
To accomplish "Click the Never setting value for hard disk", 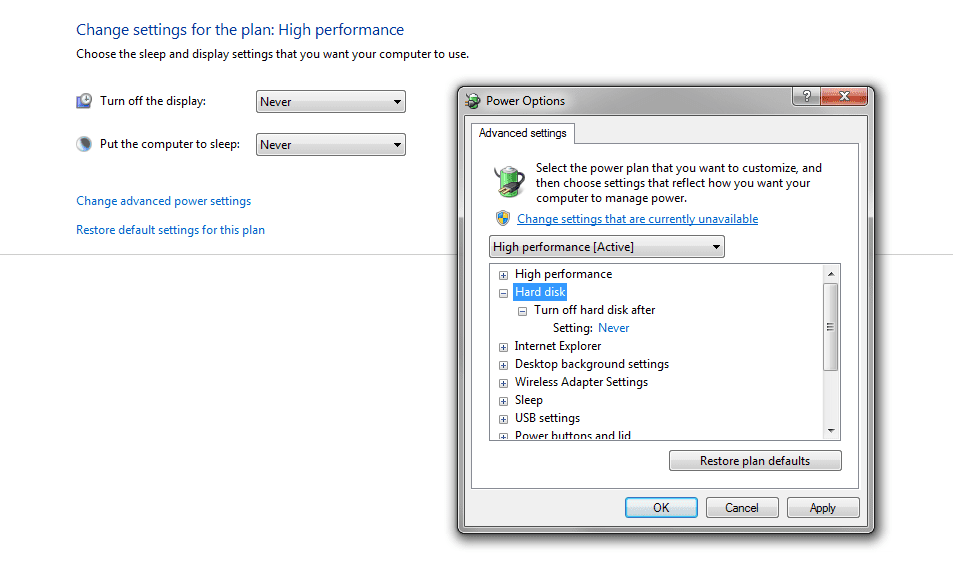I will coord(613,328).
